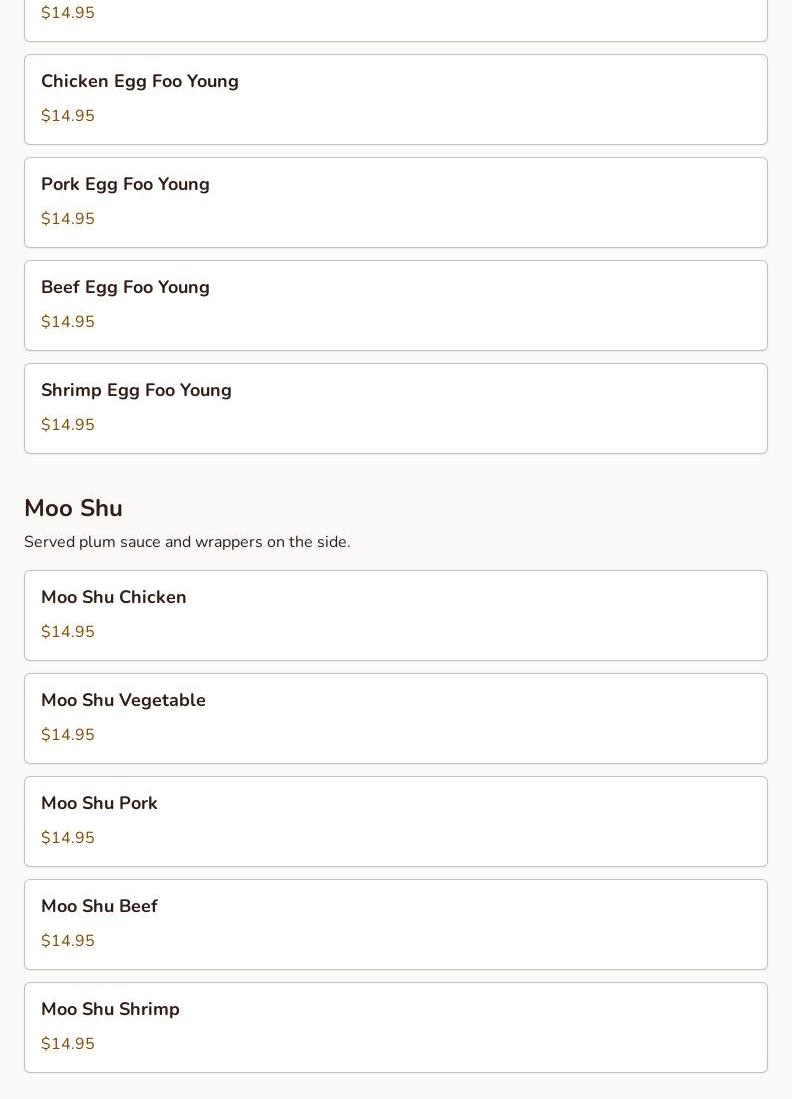Open the Moo Shu Chicken item

pyautogui.click(x=395, y=615)
